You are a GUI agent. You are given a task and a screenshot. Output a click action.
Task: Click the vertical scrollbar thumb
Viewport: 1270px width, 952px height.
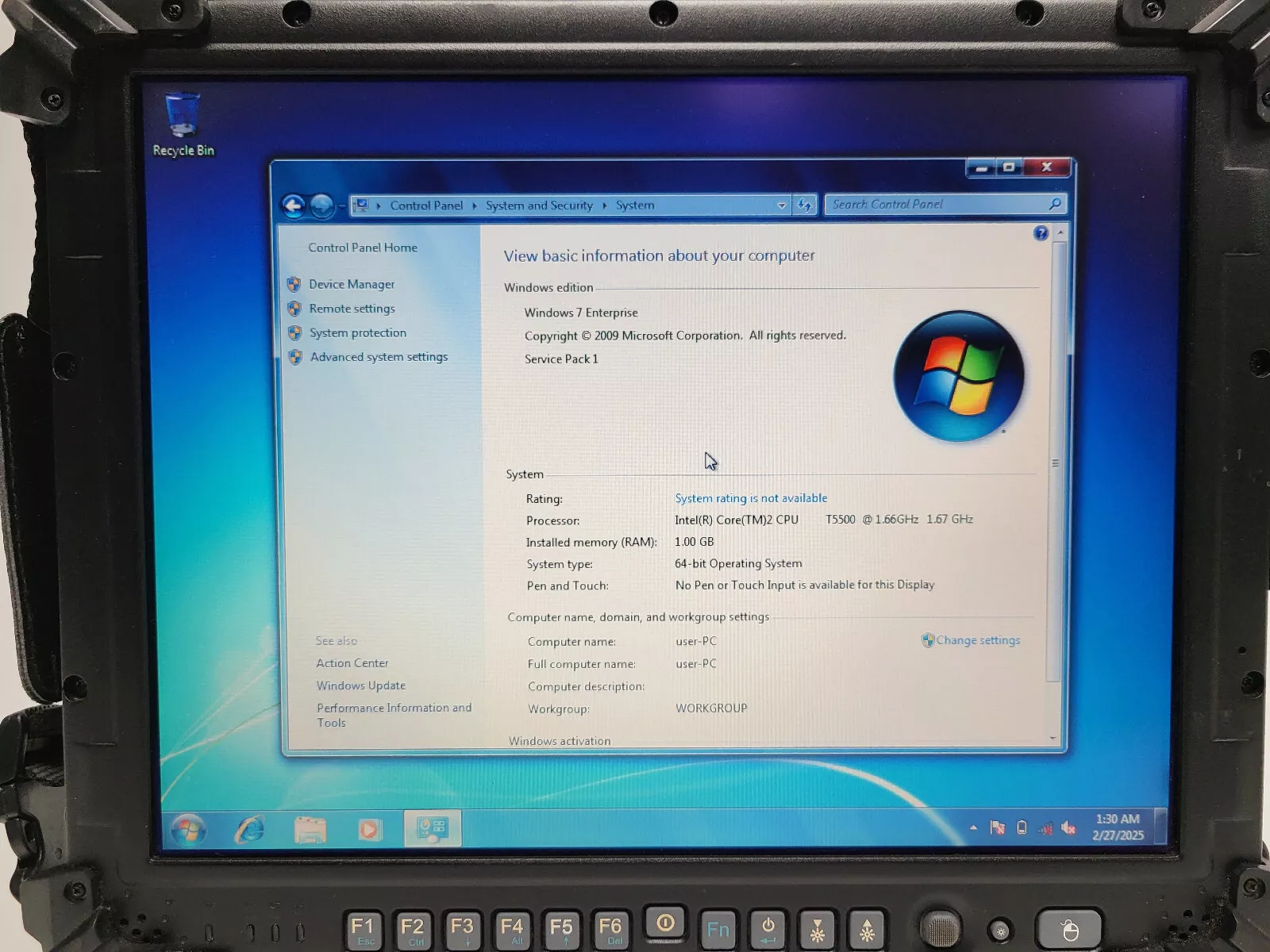pyautogui.click(x=1056, y=460)
